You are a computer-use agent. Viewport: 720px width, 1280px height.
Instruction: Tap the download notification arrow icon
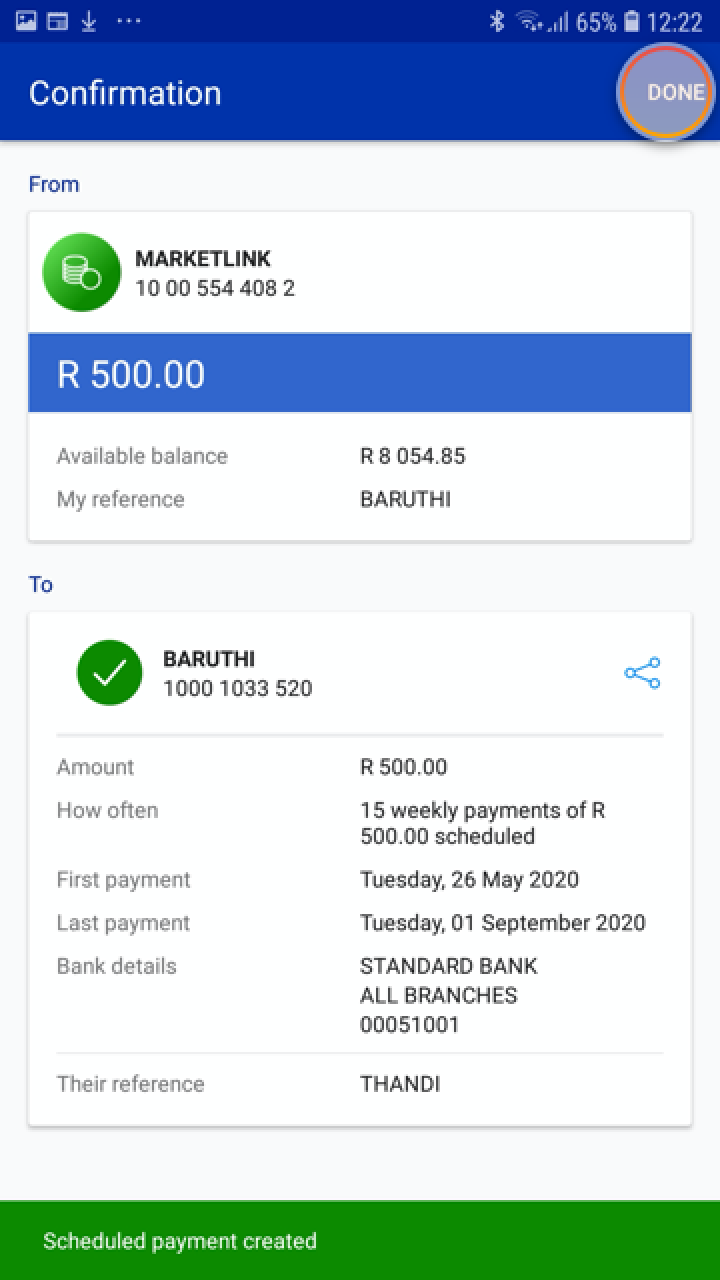pos(89,21)
